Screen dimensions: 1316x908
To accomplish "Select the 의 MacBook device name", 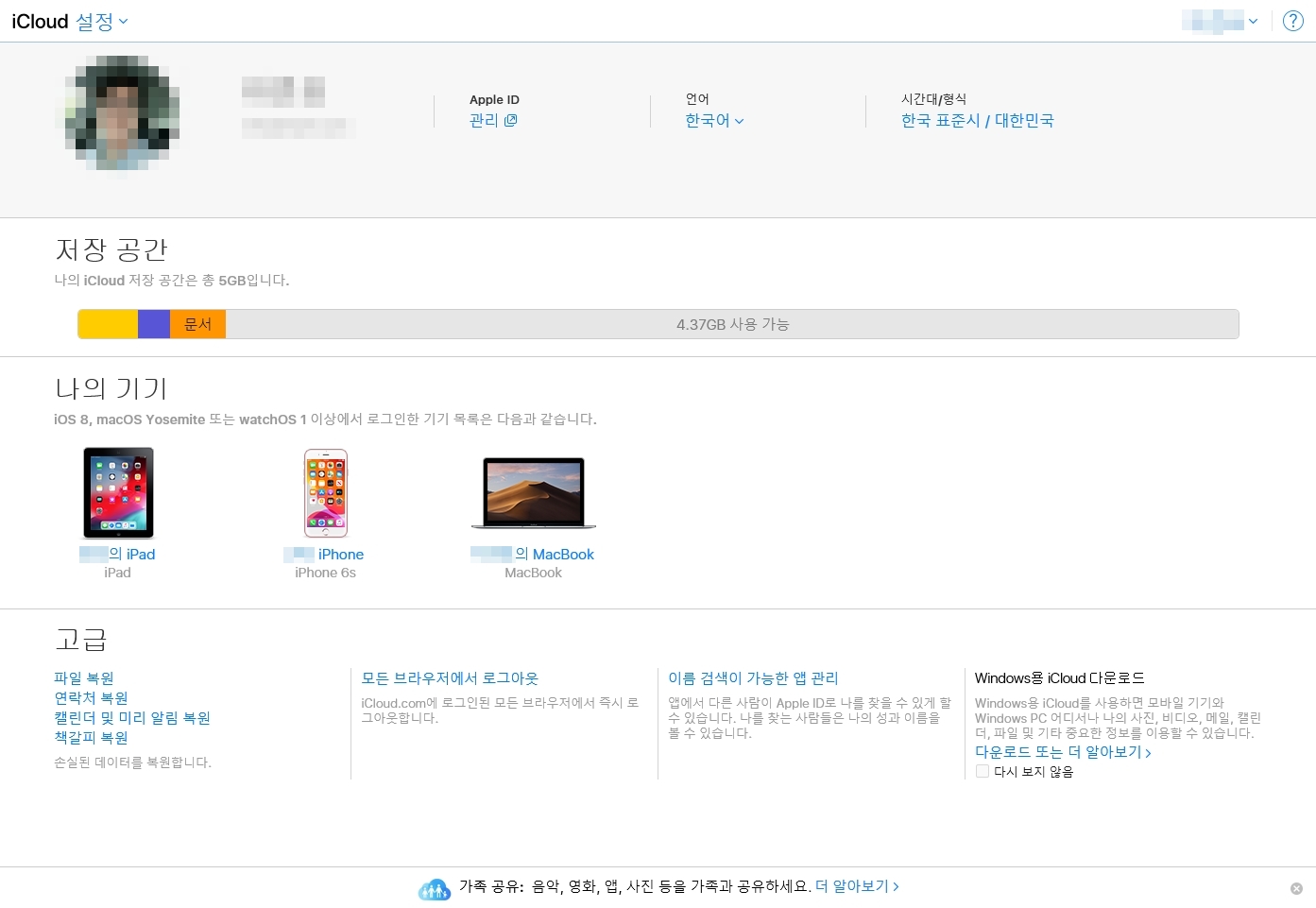I will (x=533, y=554).
